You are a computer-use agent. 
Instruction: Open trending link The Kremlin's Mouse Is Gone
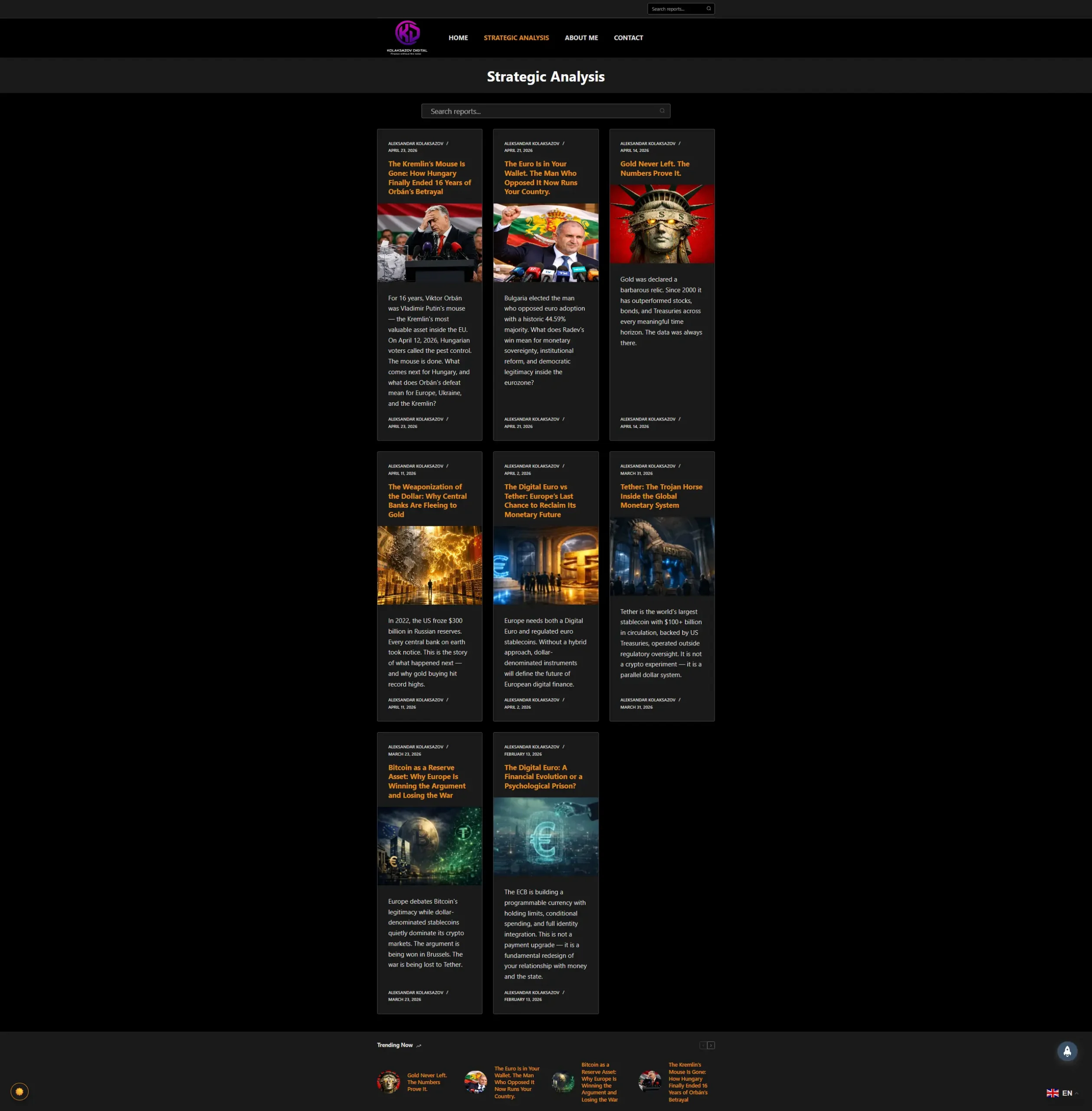click(x=688, y=1082)
